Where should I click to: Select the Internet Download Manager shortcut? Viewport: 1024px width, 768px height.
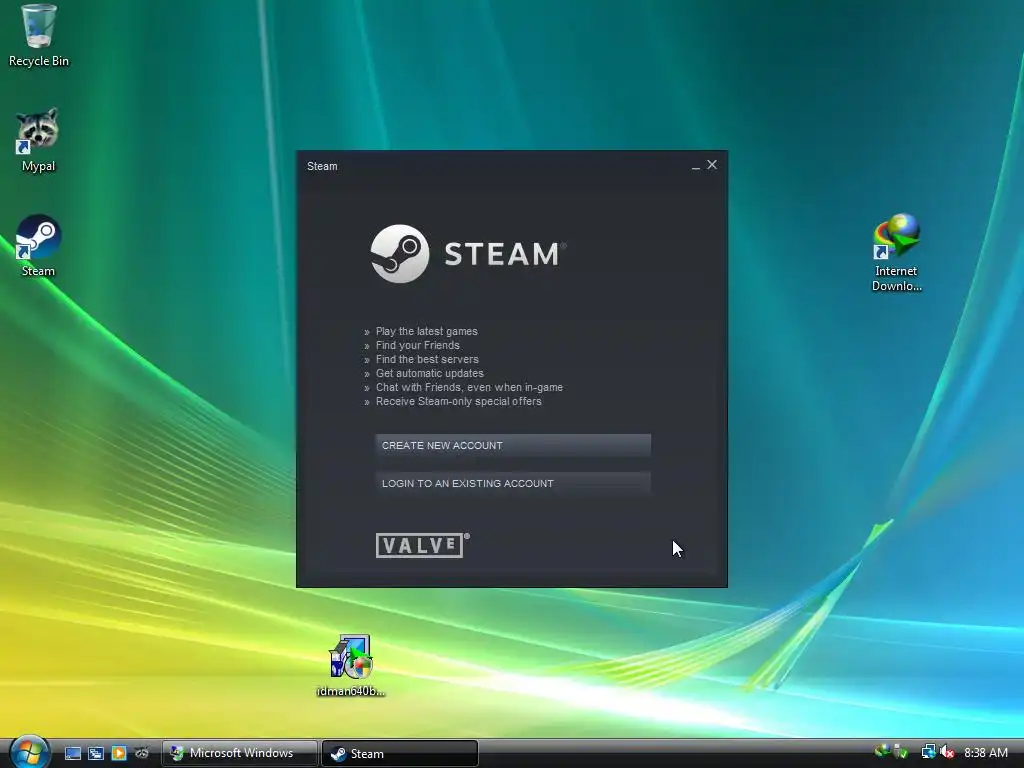[897, 253]
